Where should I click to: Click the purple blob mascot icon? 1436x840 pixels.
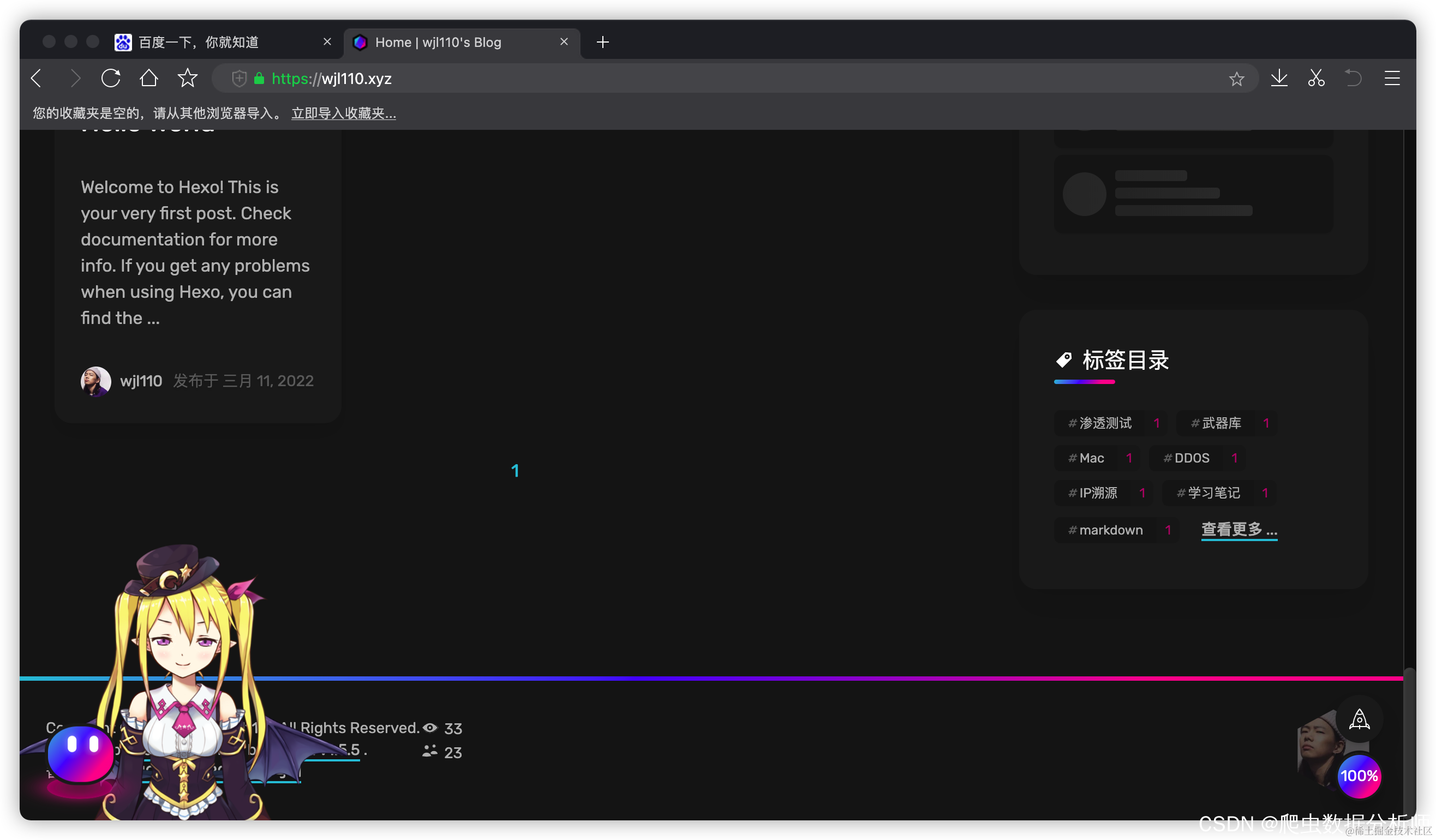pyautogui.click(x=80, y=753)
